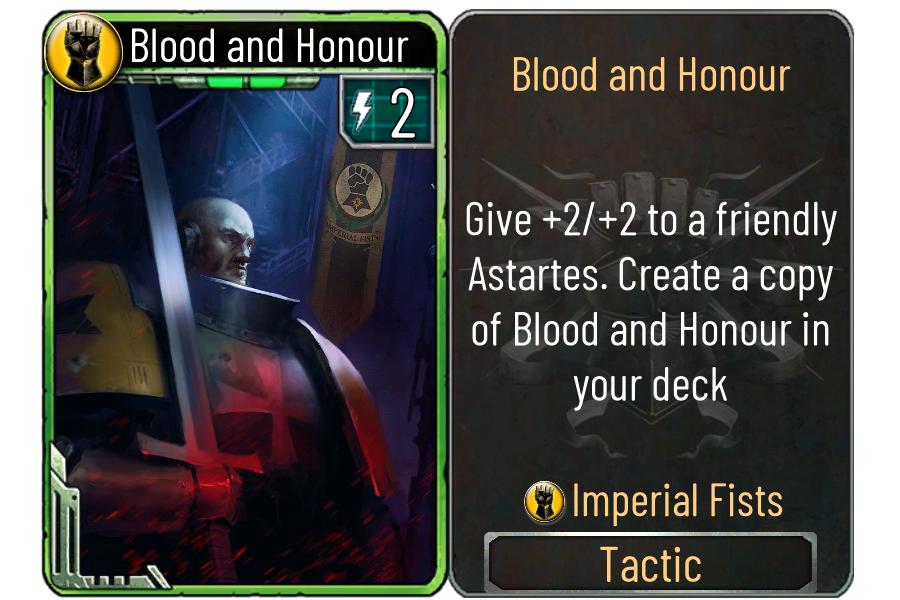Screen dimensions: 900x600
Task: Click the sword blade in the card art
Action: [x=166, y=247]
